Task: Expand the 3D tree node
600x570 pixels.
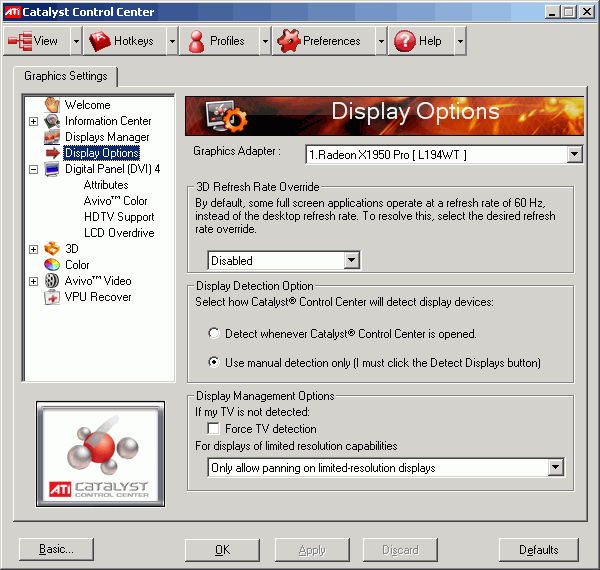Action: [34, 249]
